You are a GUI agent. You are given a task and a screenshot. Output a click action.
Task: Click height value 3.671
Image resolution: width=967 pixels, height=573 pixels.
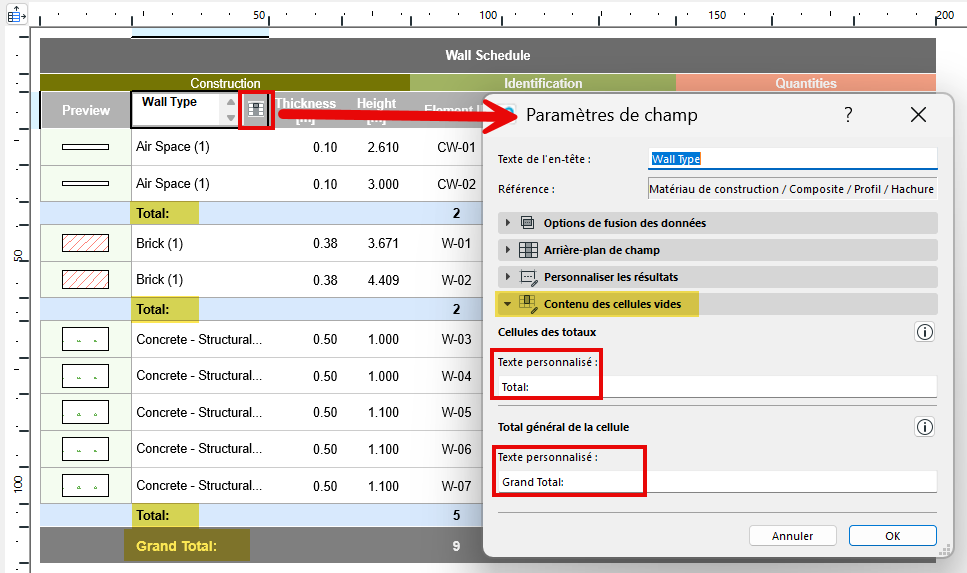(383, 244)
